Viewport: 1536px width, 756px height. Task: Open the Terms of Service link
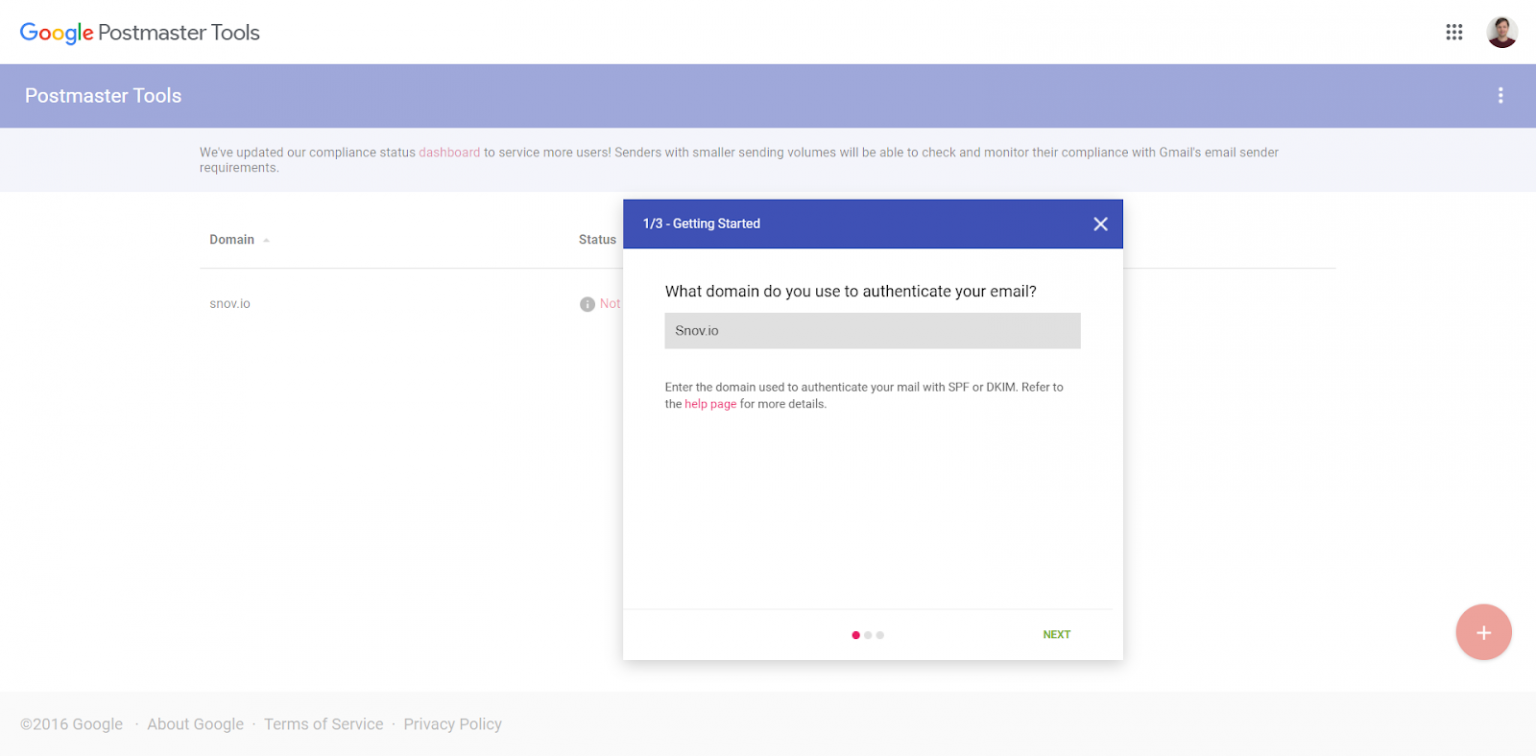coord(323,724)
